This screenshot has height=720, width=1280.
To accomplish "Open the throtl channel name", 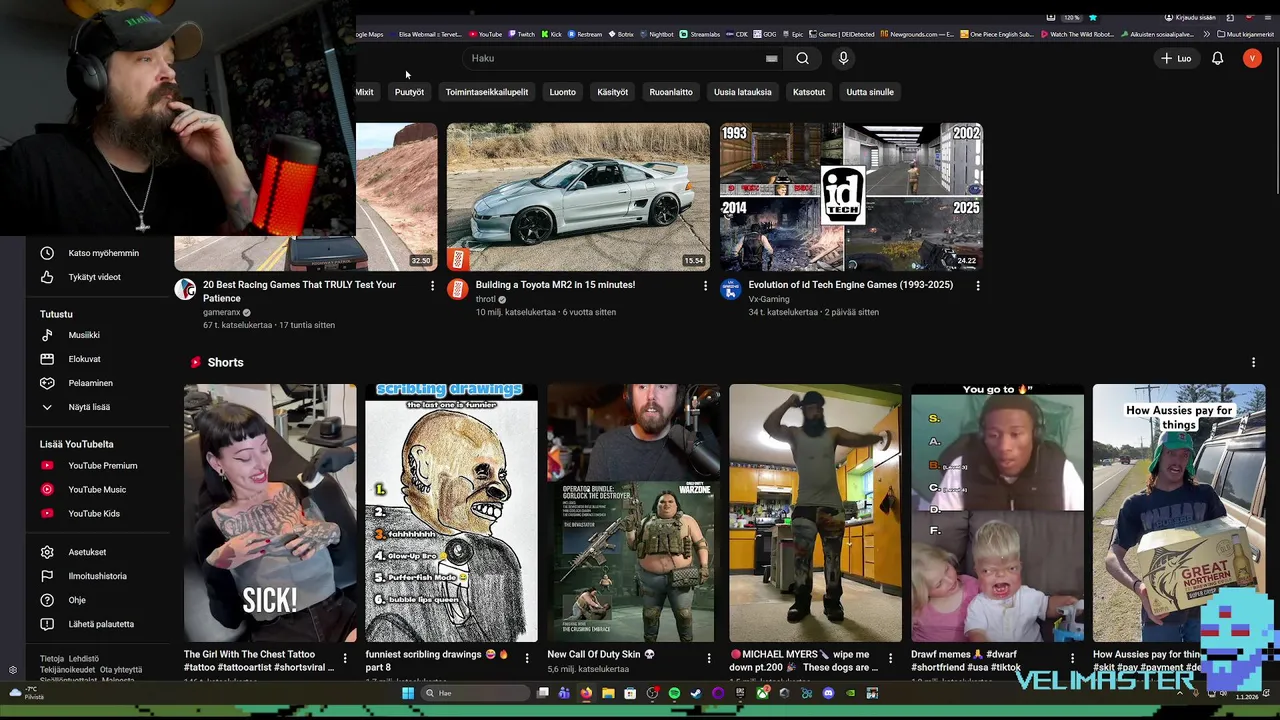I will [485, 299].
